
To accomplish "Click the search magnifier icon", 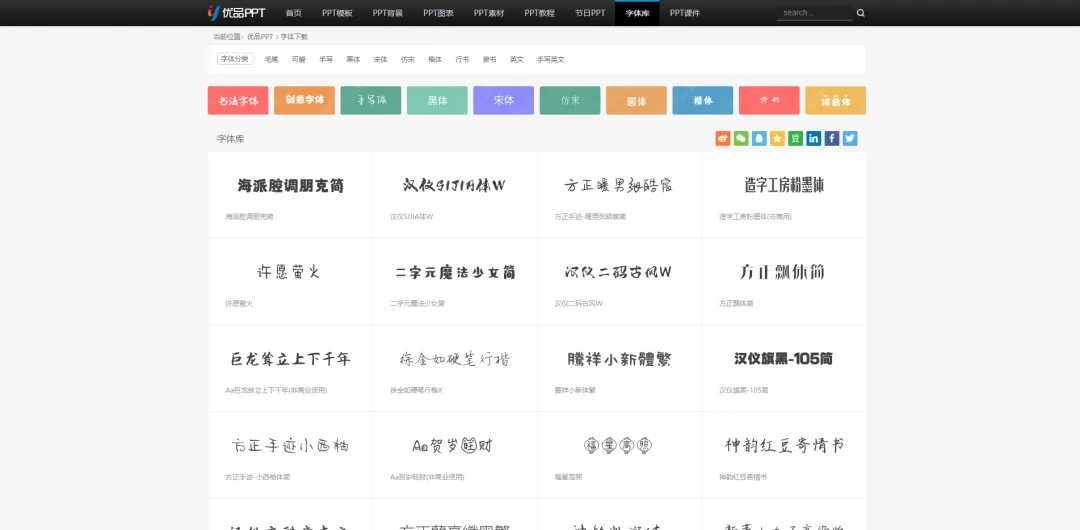I will point(860,13).
